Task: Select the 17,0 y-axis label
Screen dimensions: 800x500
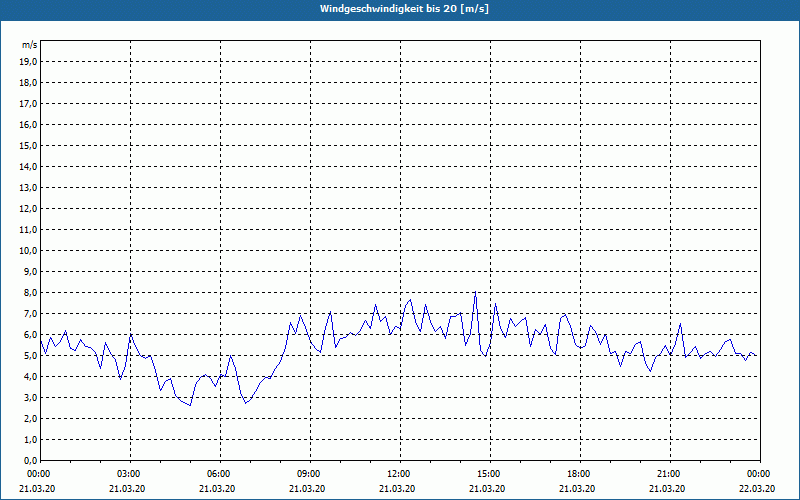Action: [29, 104]
